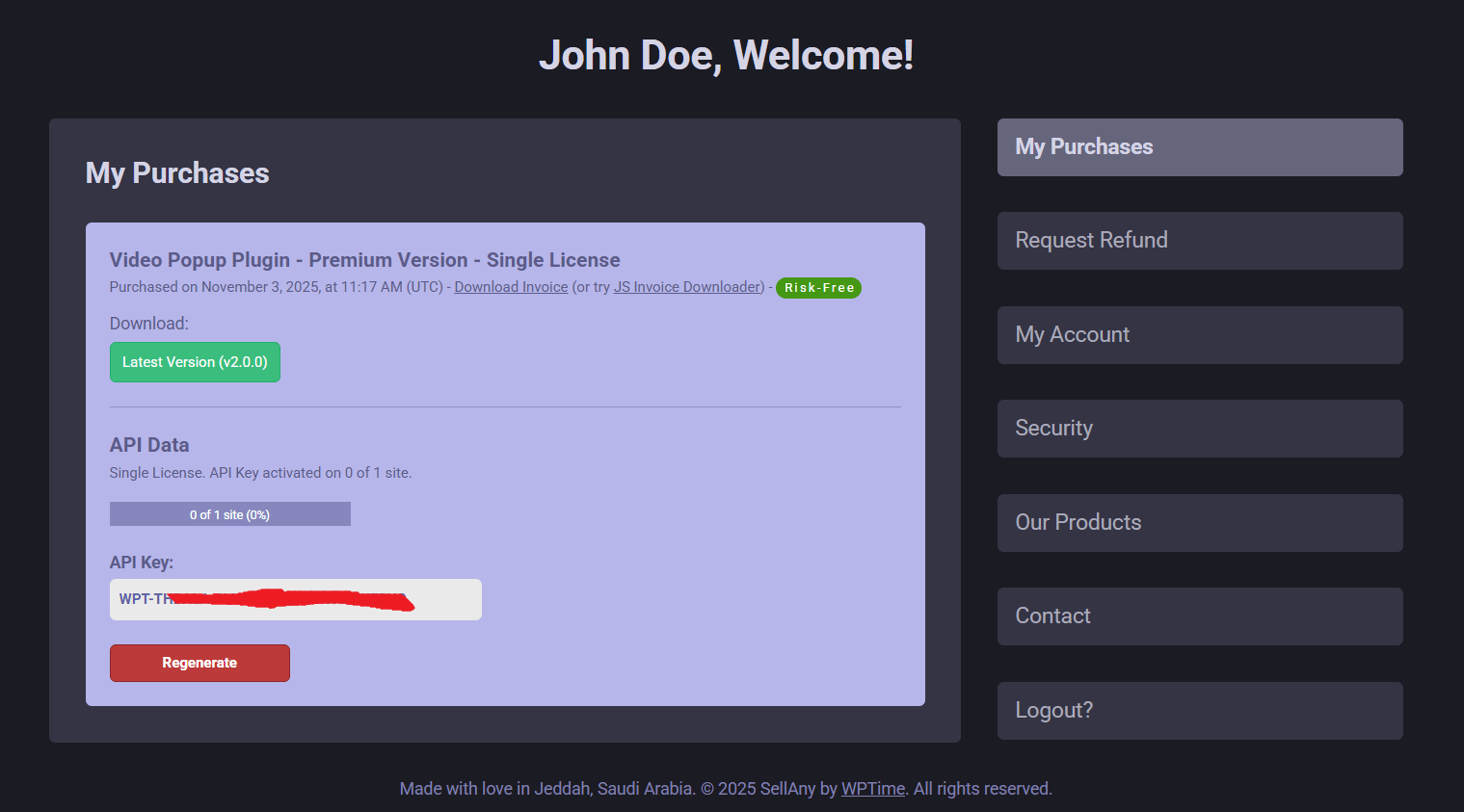Viewport: 1464px width, 812px height.
Task: Select Security in the sidebar
Action: pos(1199,429)
